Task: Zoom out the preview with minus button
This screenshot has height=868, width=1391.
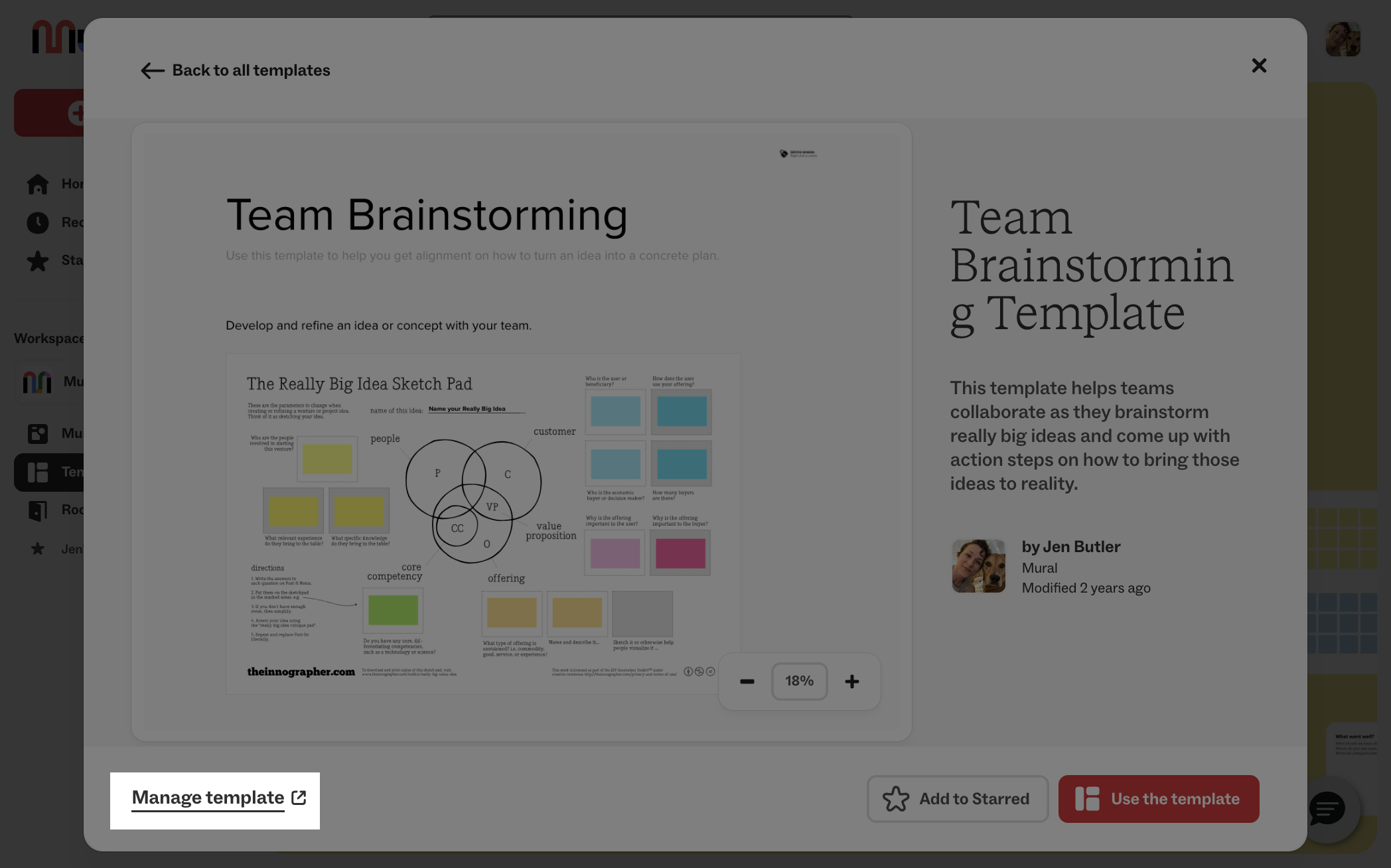Action: click(x=747, y=682)
